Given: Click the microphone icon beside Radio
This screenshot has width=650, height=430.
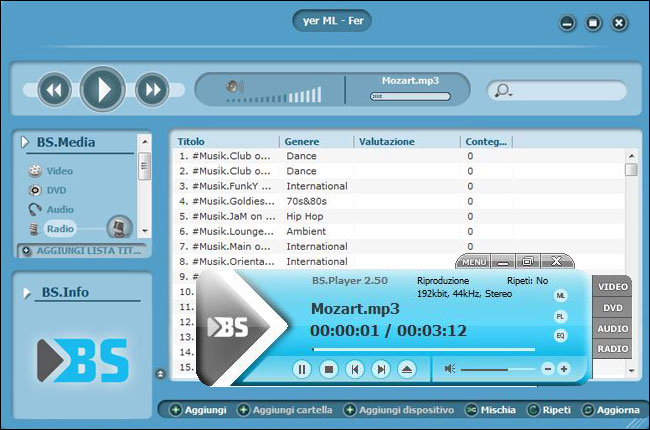Looking at the screenshot, I should click(x=118, y=227).
